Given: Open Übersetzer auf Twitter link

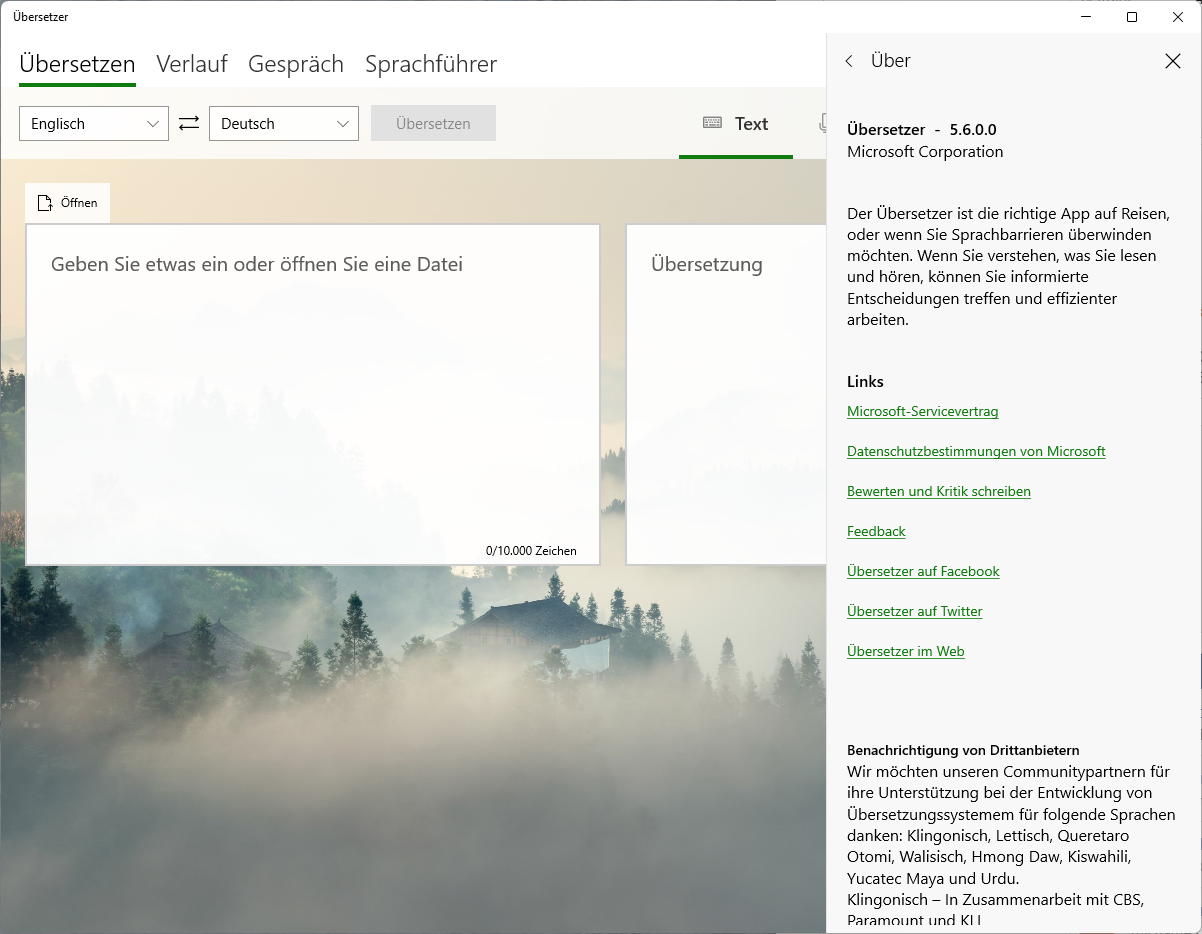Looking at the screenshot, I should tap(915, 611).
